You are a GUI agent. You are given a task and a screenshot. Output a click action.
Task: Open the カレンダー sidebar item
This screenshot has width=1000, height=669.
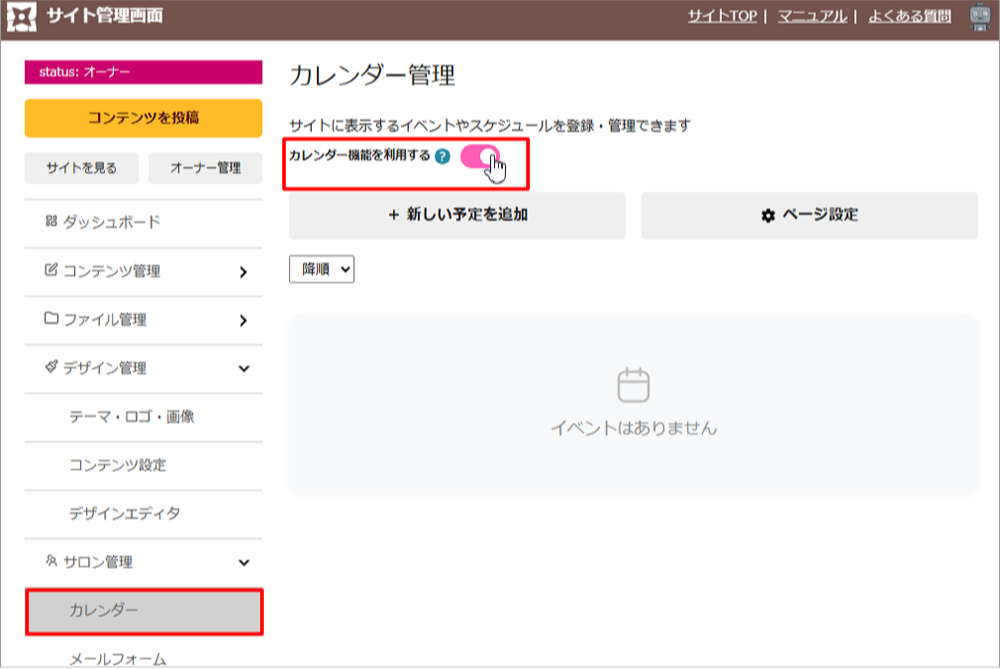[x=143, y=611]
